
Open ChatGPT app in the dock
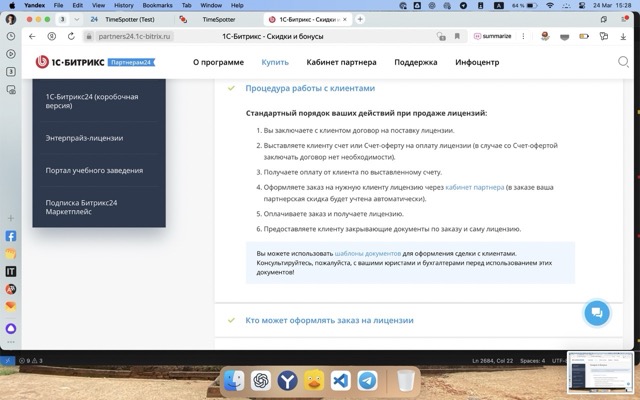(x=260, y=381)
